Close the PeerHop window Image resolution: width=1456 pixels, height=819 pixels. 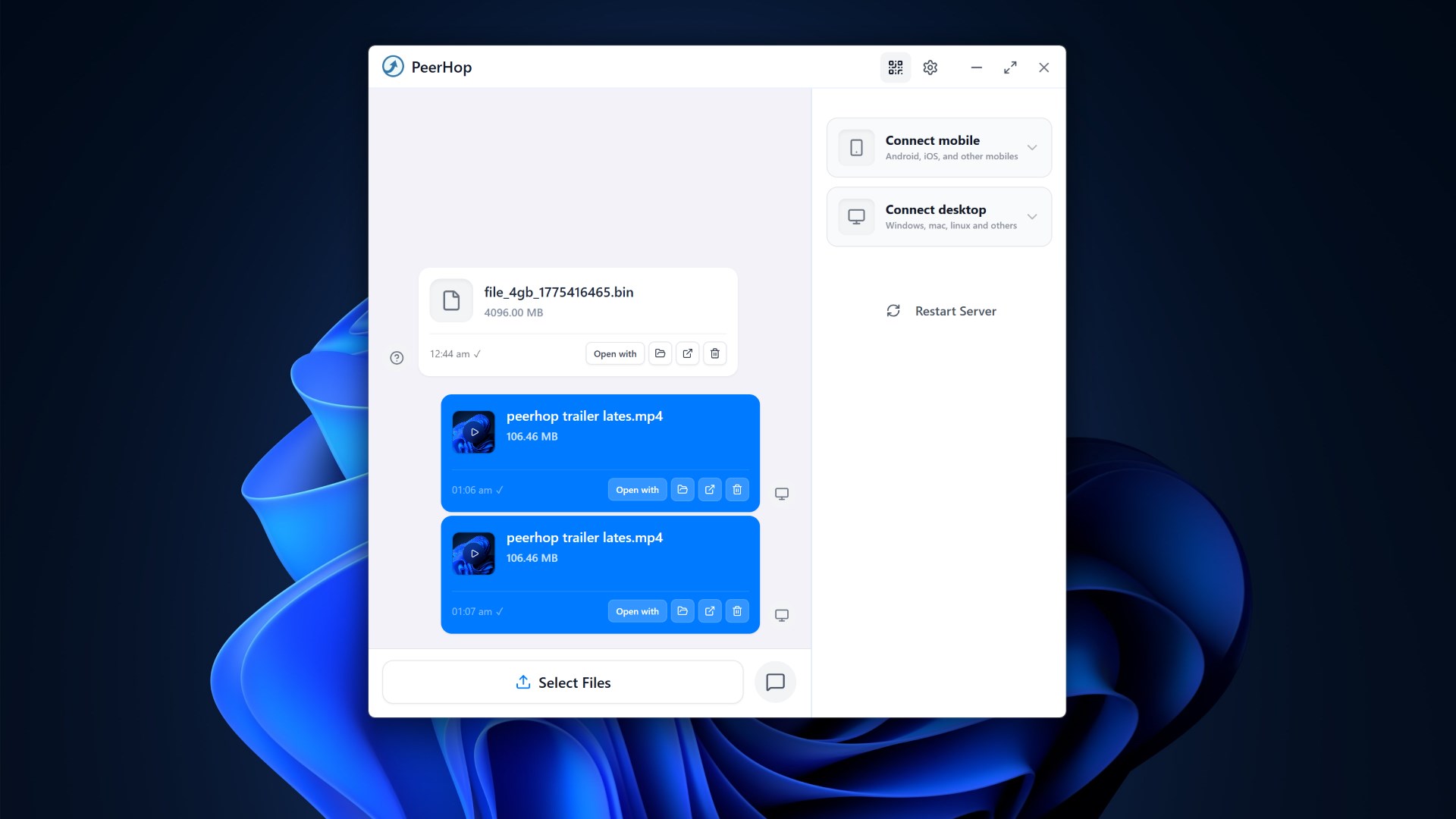1044,67
